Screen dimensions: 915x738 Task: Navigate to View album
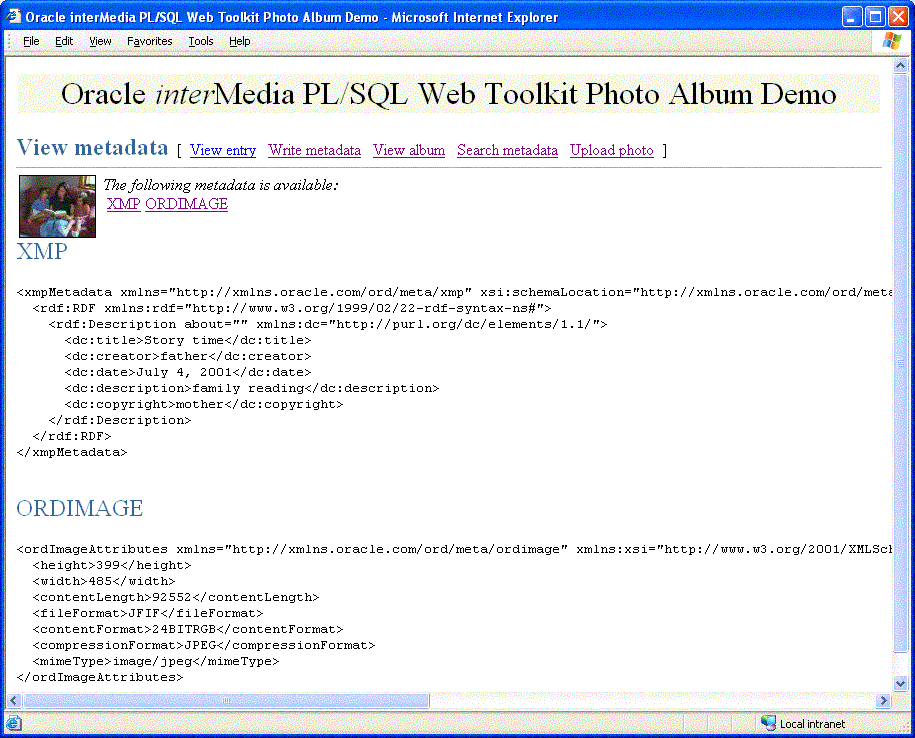[408, 150]
